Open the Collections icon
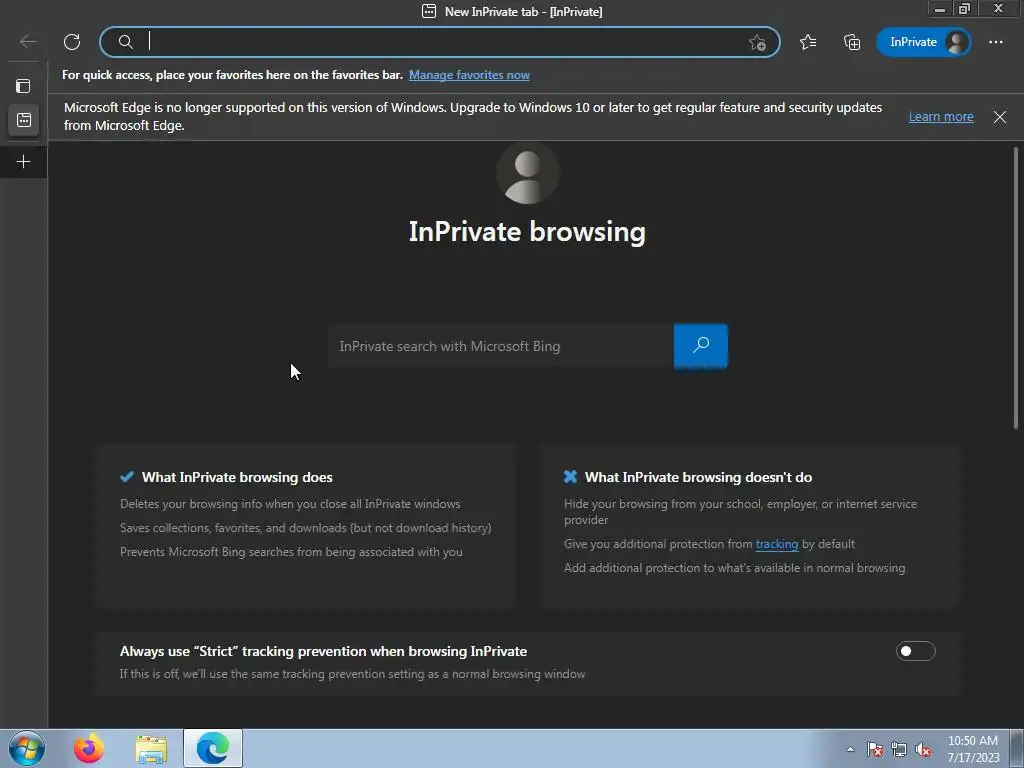The width and height of the screenshot is (1024, 768). (852, 42)
